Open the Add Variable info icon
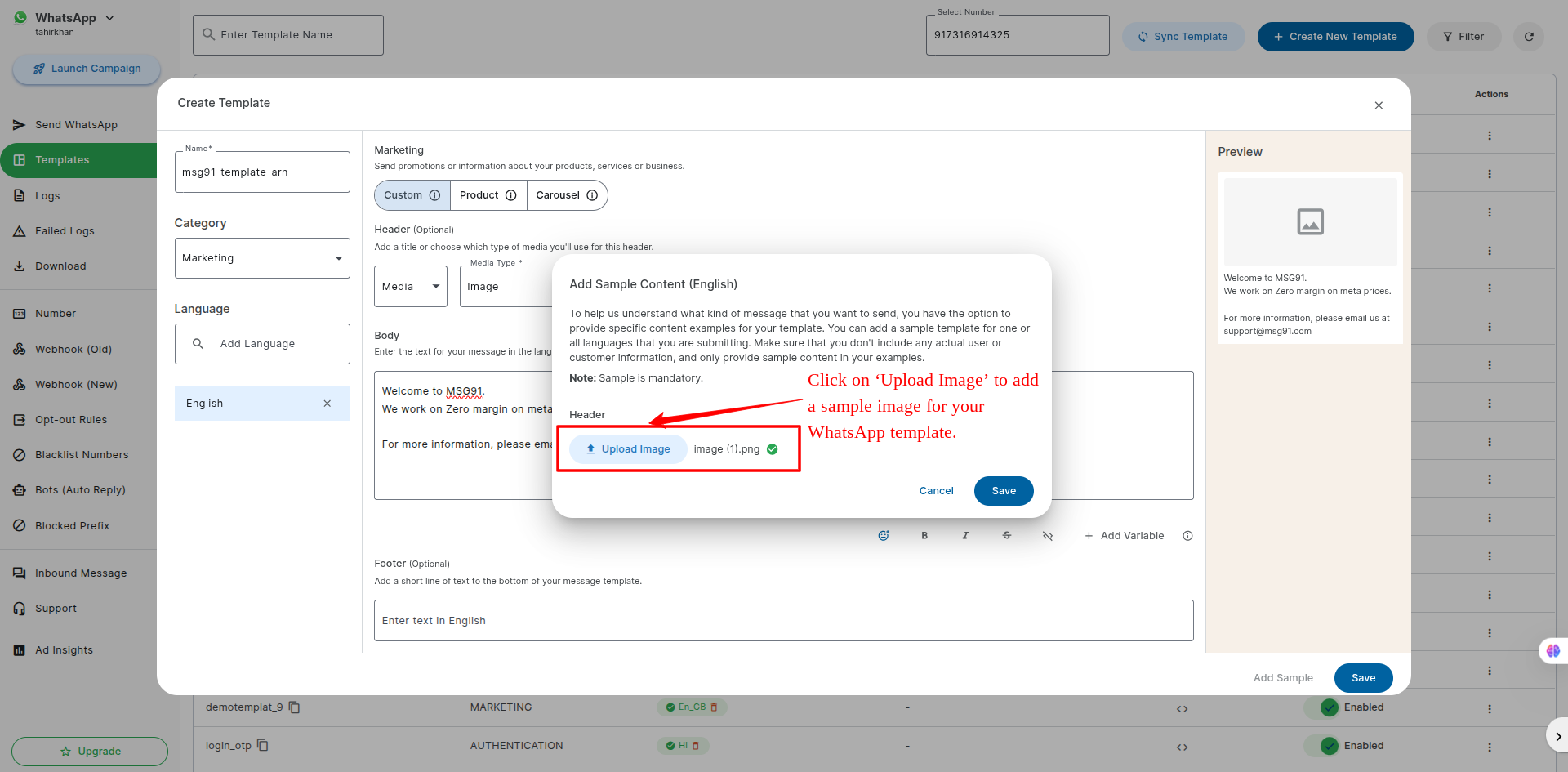 coord(1187,536)
